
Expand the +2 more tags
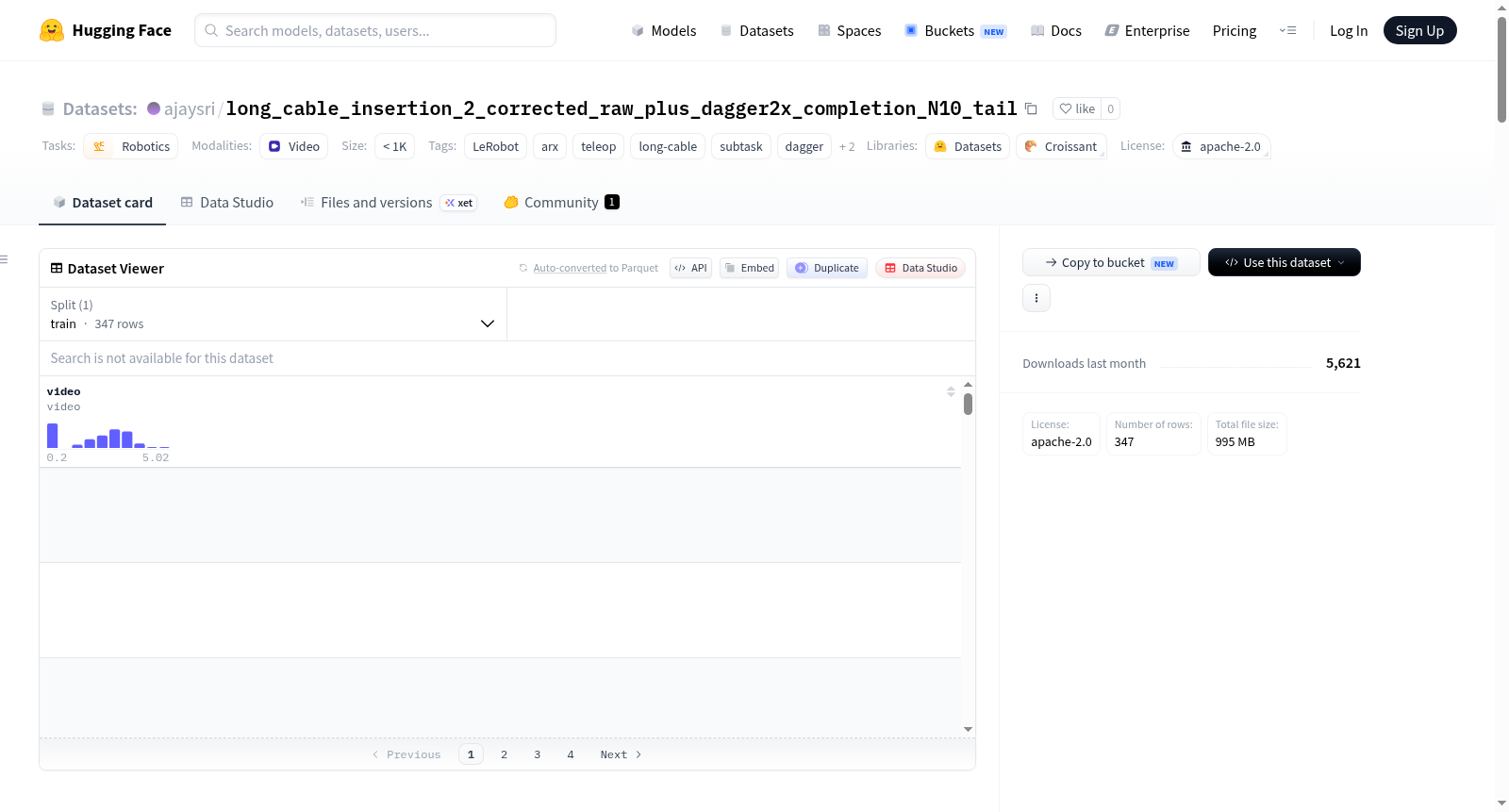pos(847,146)
